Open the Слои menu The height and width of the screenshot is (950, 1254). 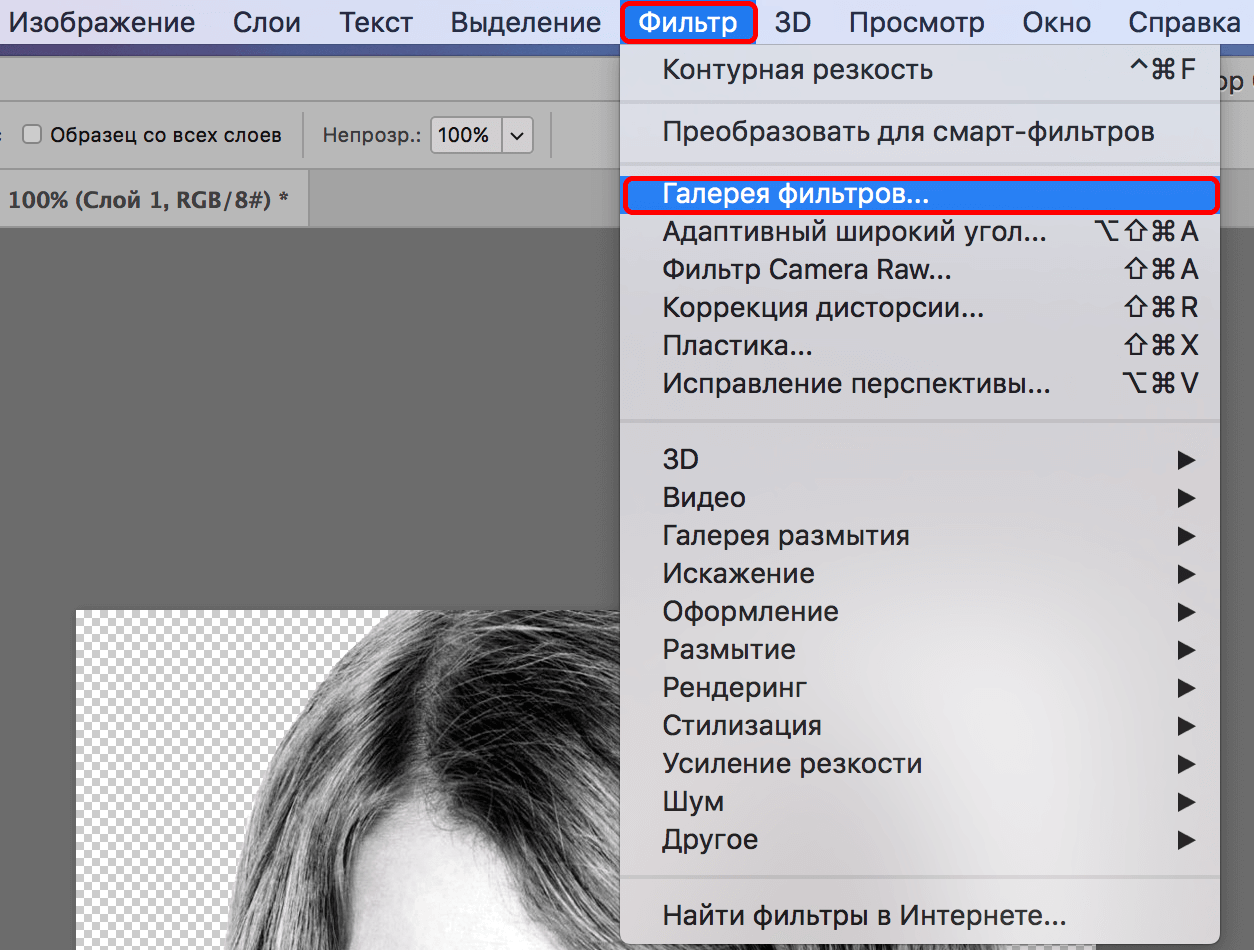[x=266, y=22]
